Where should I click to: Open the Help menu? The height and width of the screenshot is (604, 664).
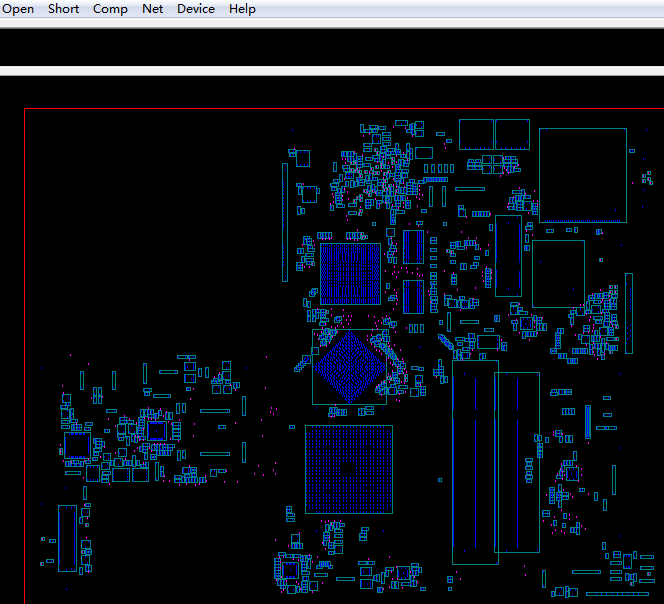(242, 9)
